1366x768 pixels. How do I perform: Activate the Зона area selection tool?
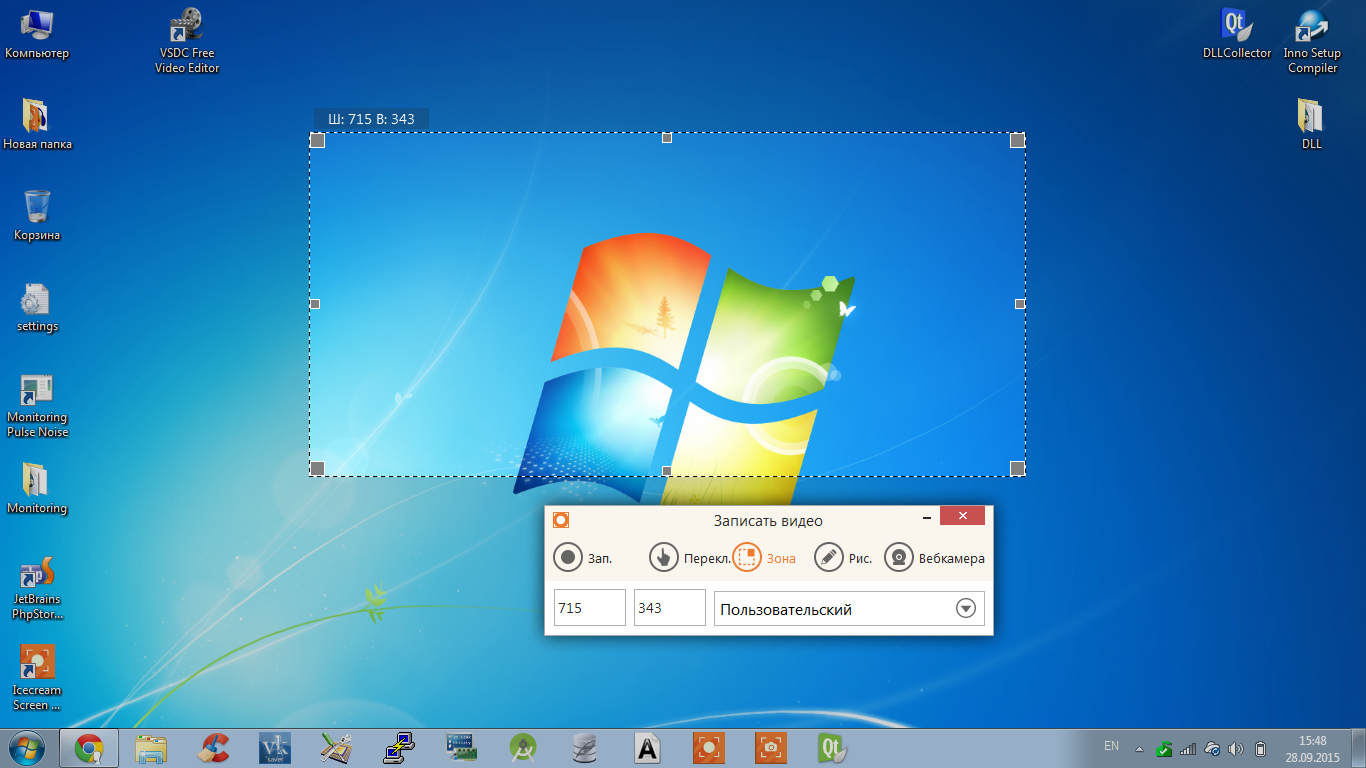coord(765,558)
